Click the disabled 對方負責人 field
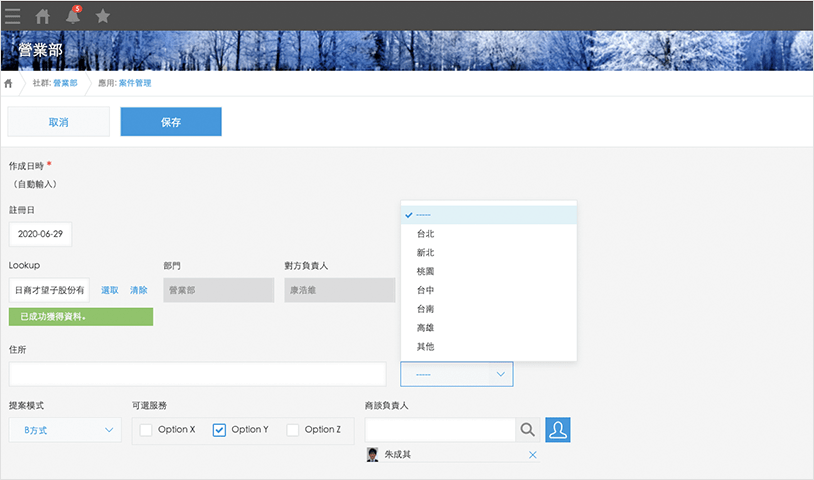Screen dimensions: 814x480 point(340,290)
